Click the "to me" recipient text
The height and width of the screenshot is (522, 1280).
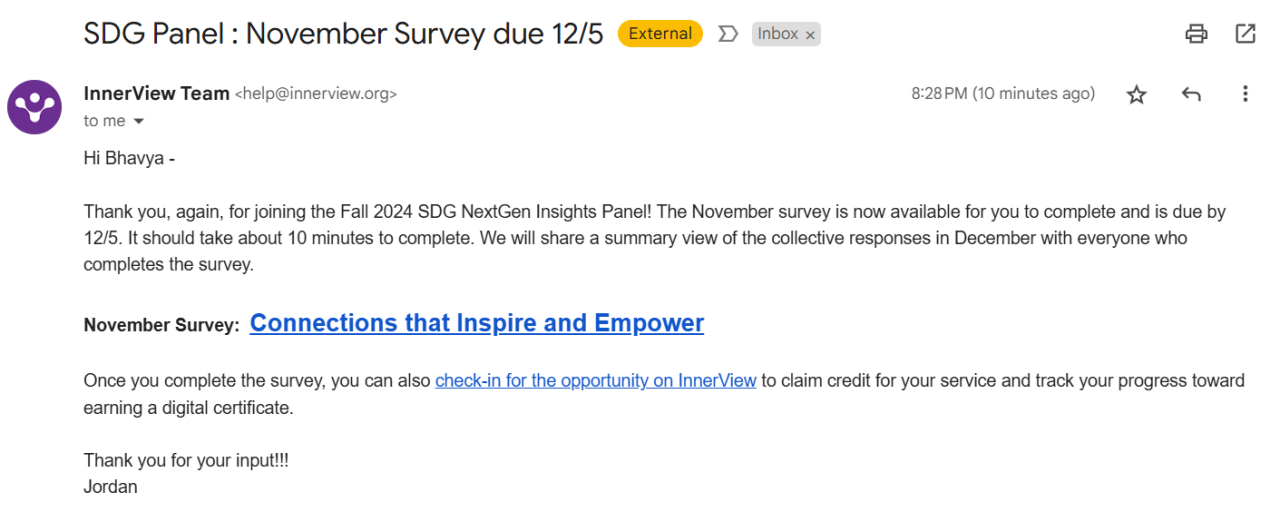point(104,121)
